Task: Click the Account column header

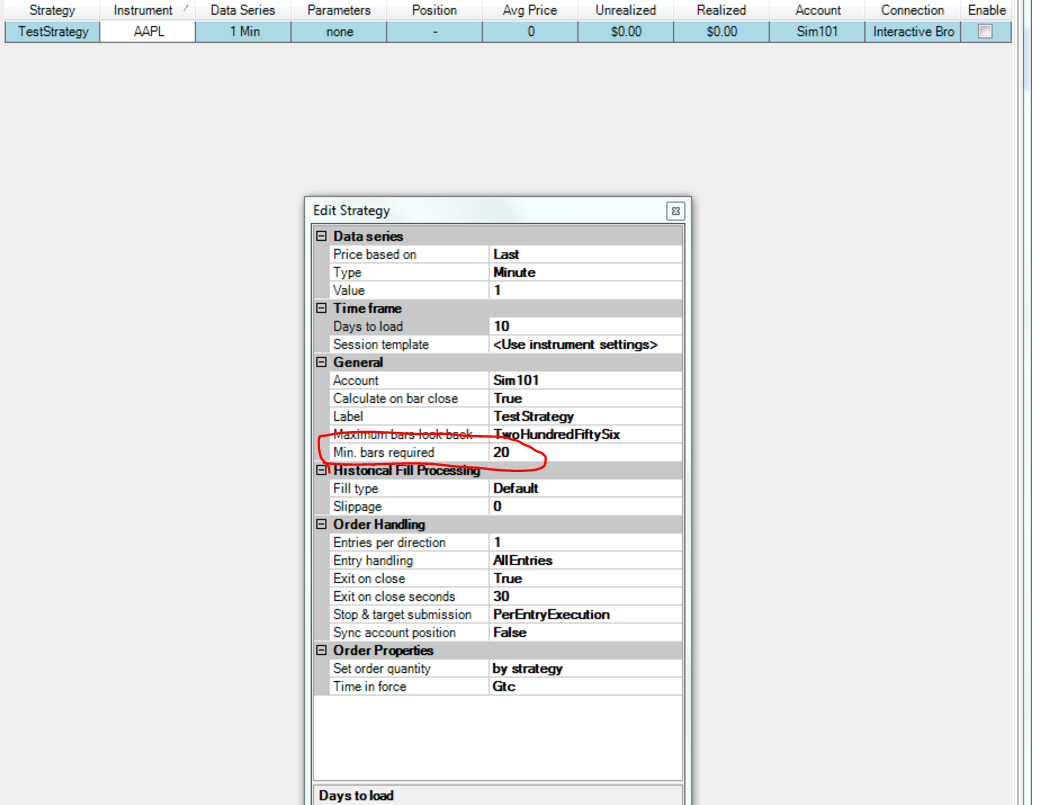Action: [817, 10]
